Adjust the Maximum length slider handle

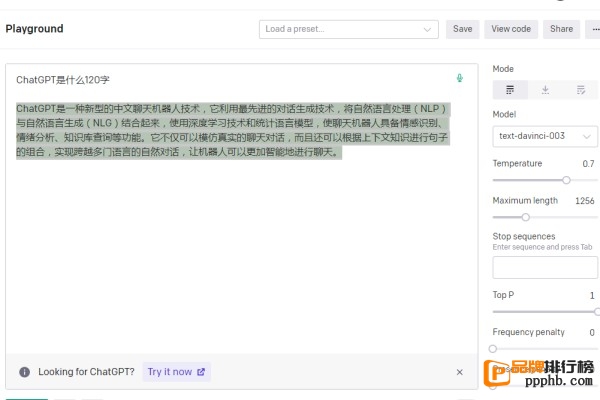click(x=526, y=217)
